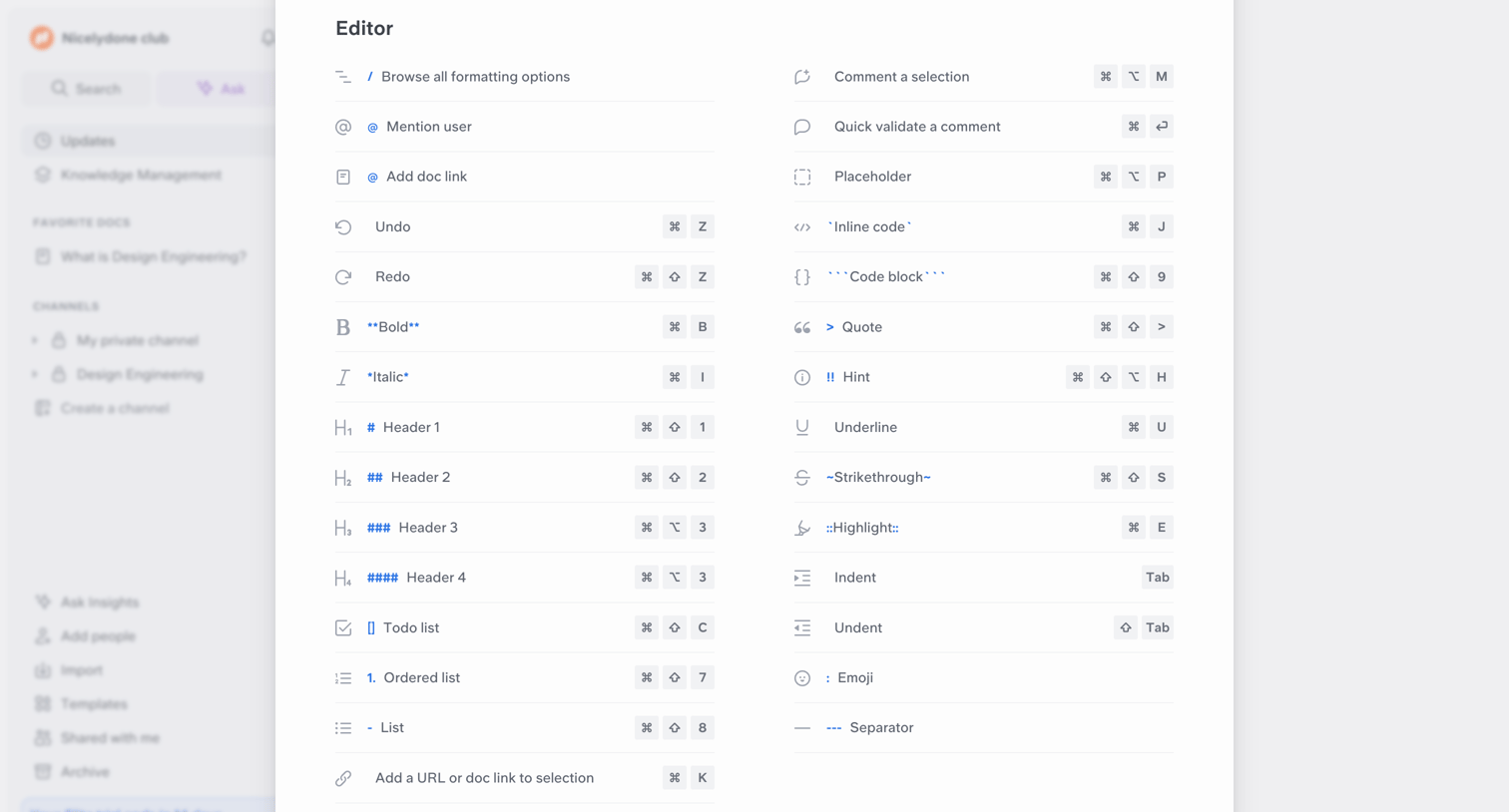Click Add people in the sidebar

point(86,636)
